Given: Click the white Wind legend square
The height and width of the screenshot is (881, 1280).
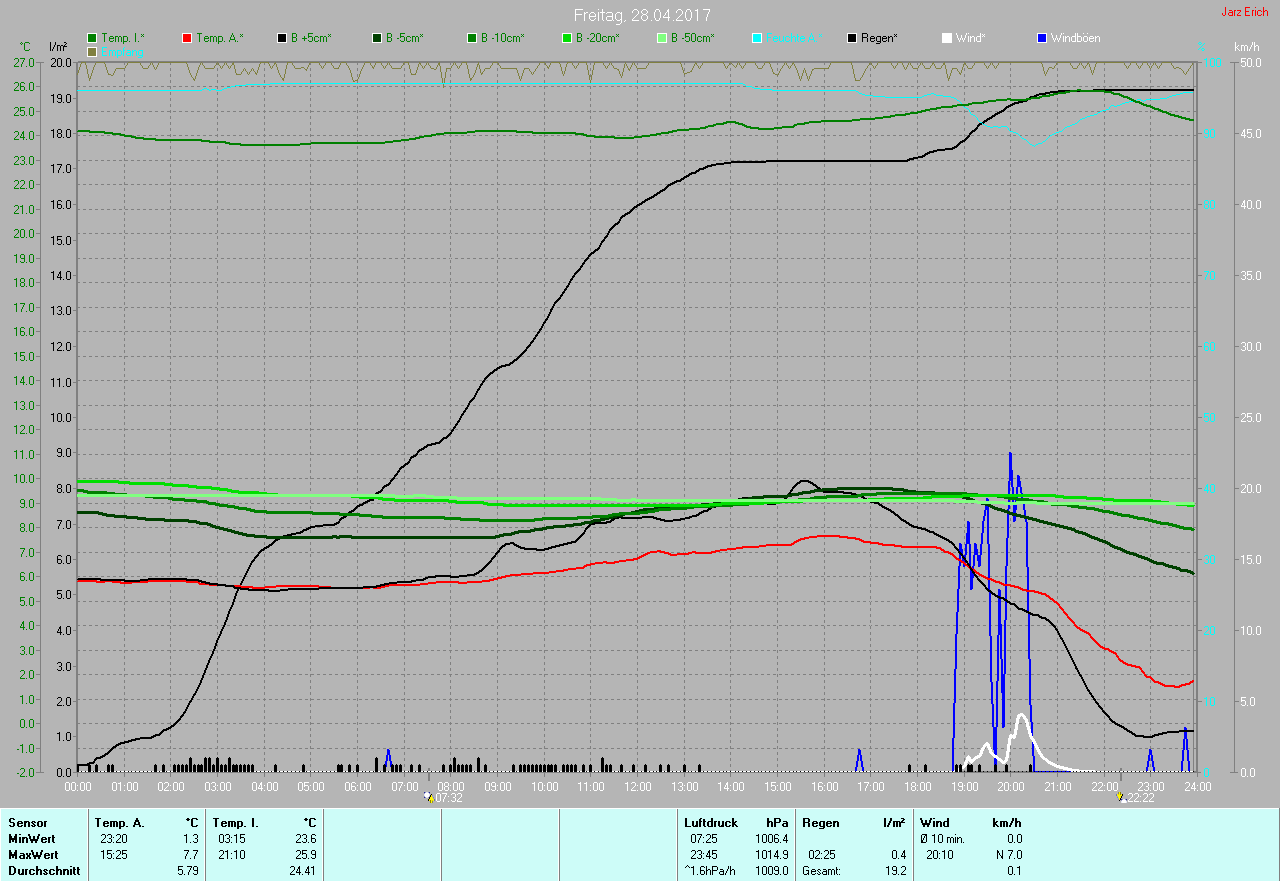Looking at the screenshot, I should click(x=946, y=38).
